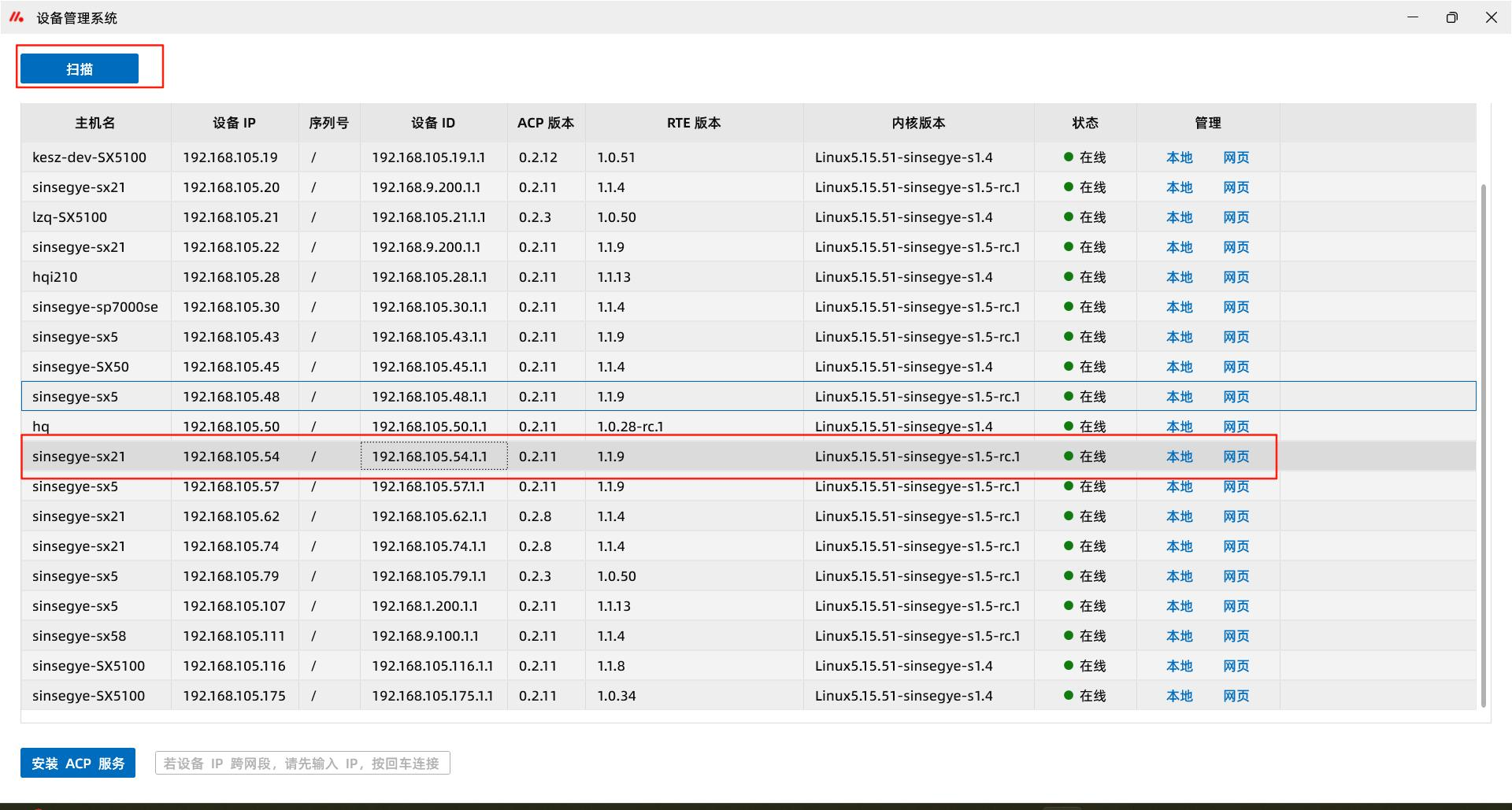This screenshot has width=1512, height=810.
Task: Open 网页 for sinsegye-sp7000se
Action: pyautogui.click(x=1236, y=307)
